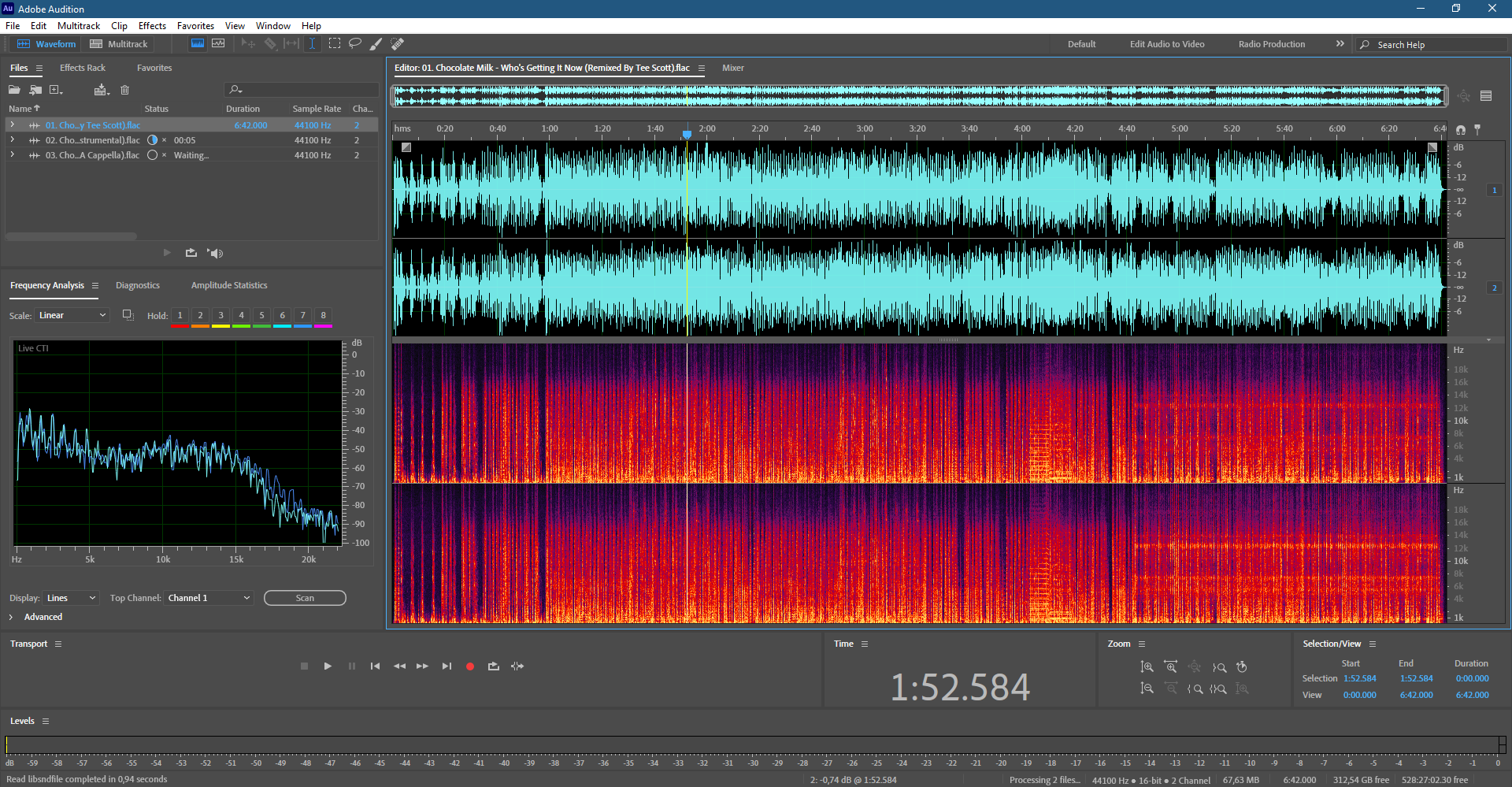Select the Lasso Selection tool
Image resolution: width=1512 pixels, height=787 pixels.
tap(355, 43)
